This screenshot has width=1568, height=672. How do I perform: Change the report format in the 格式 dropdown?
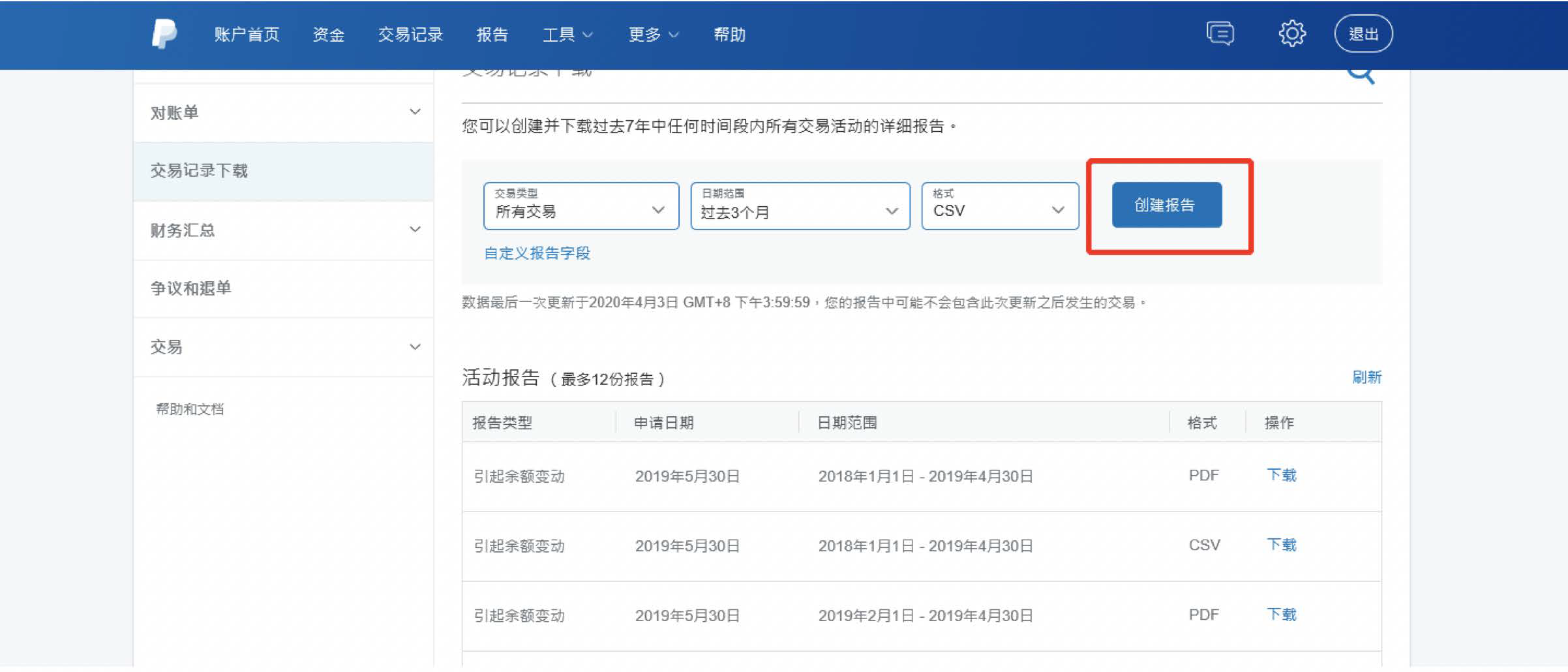pos(999,207)
